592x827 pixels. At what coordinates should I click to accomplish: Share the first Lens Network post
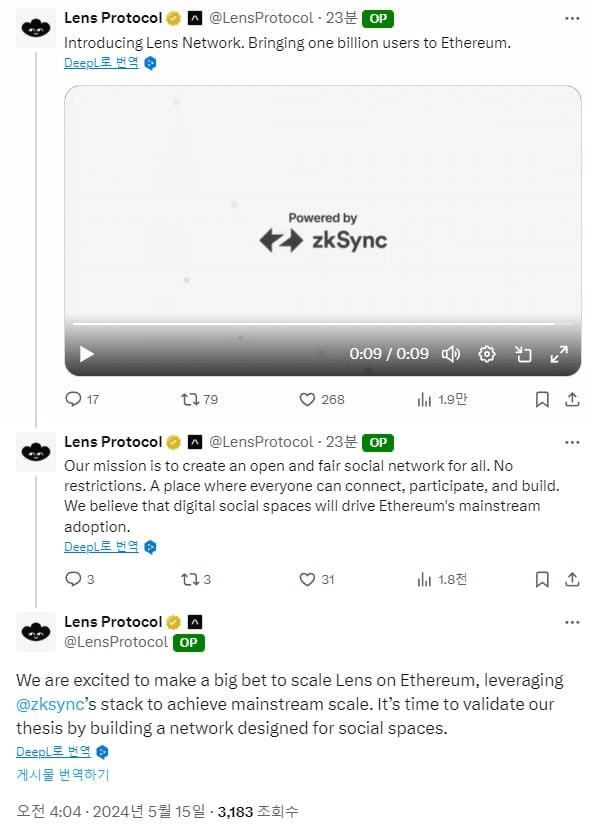tap(572, 400)
